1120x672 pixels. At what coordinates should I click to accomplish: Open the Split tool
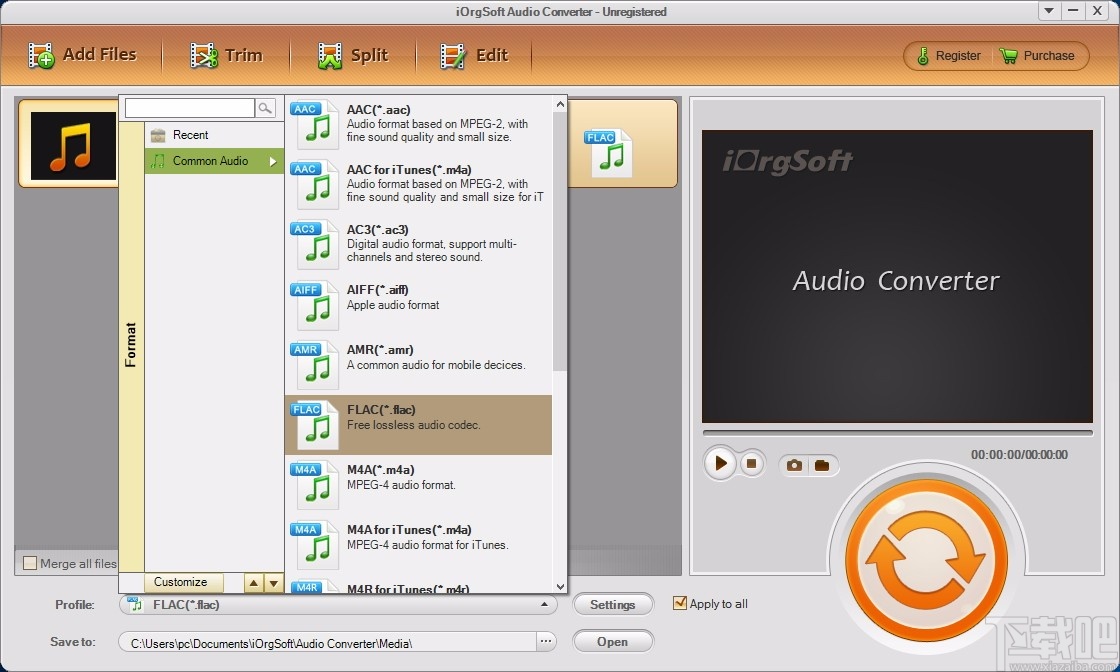pos(330,55)
